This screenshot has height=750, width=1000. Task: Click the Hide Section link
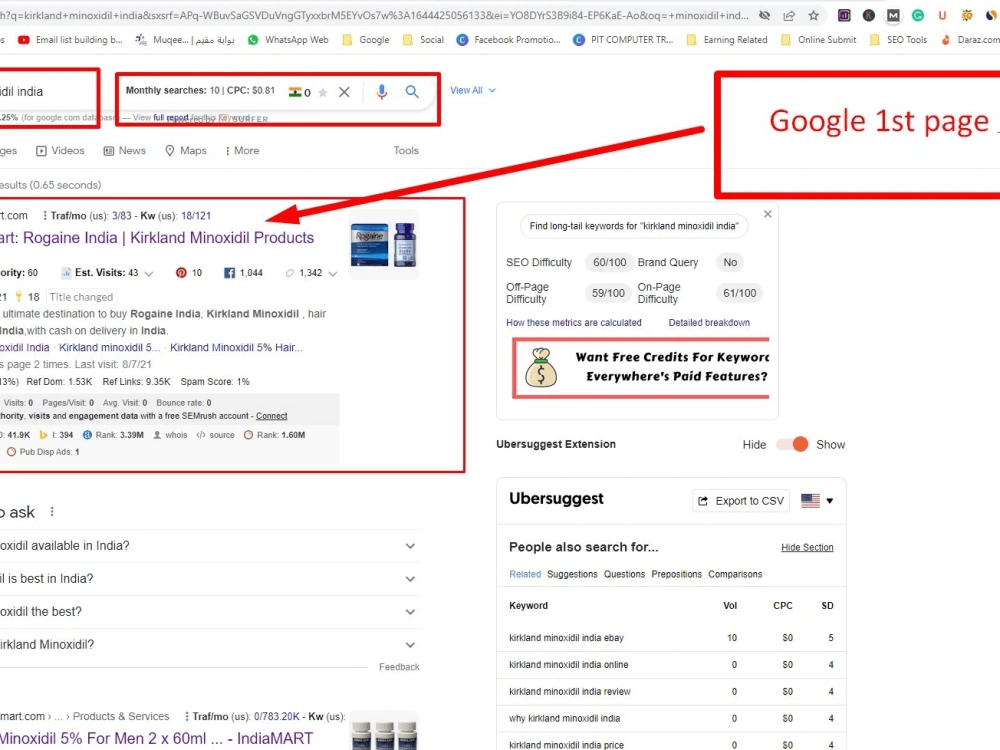[807, 547]
